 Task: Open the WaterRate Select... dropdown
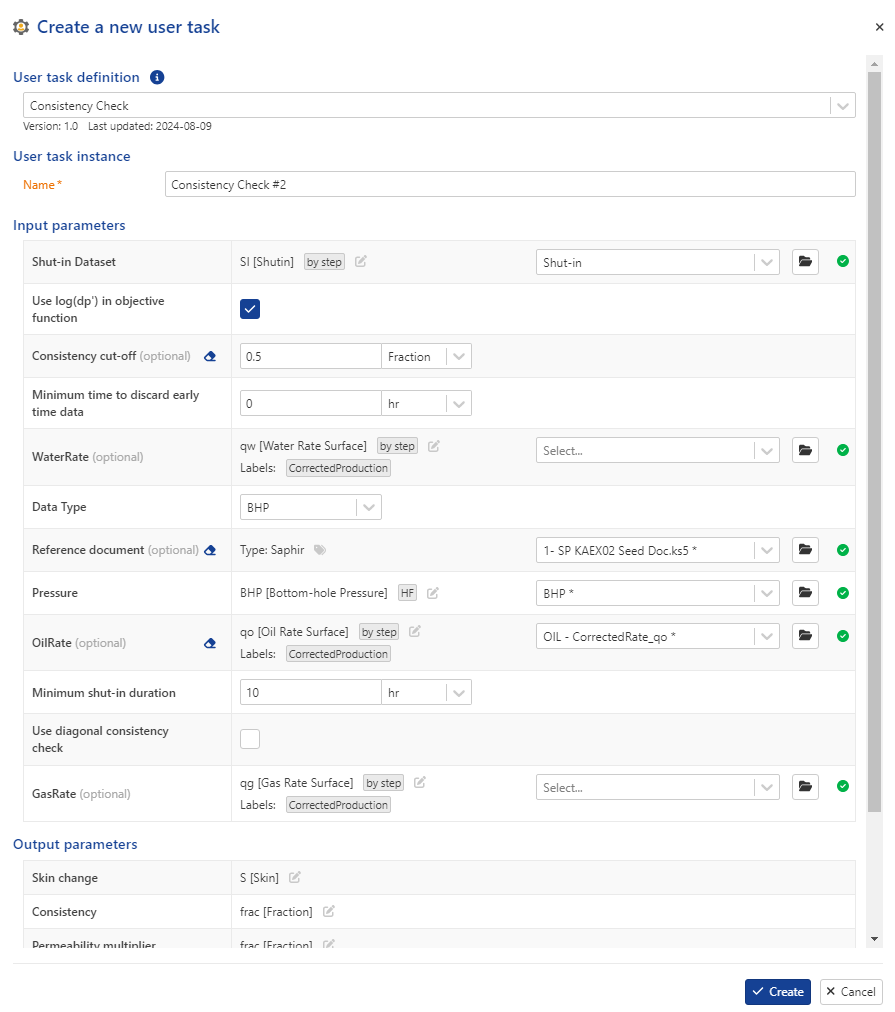pyautogui.click(x=658, y=450)
